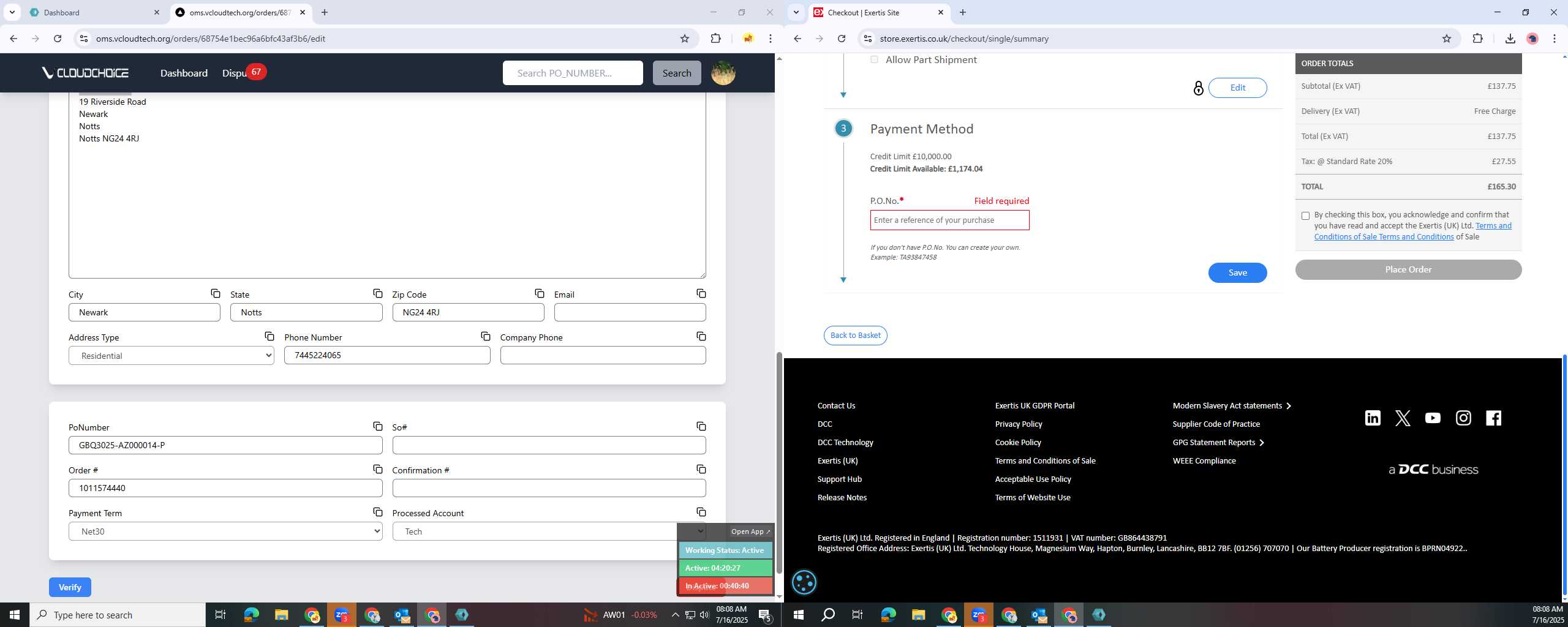This screenshot has width=1568, height=627.
Task: Copy the Email field value
Action: [701, 293]
